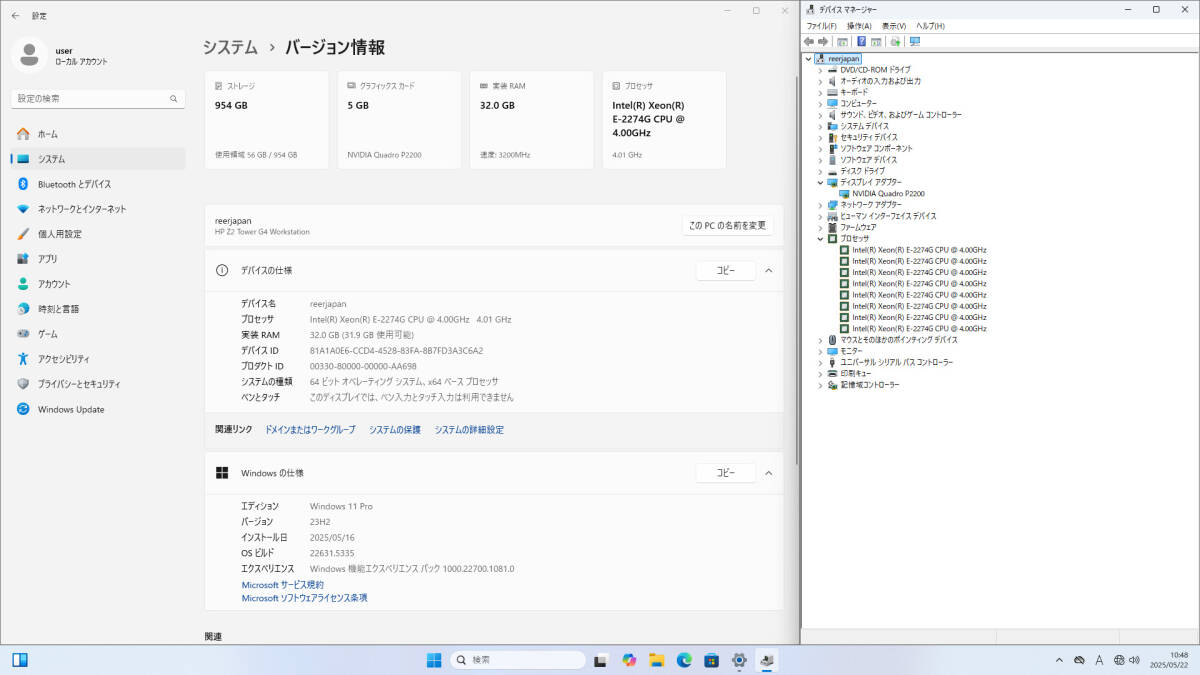
Task: Expand the ネットワーク アダプター tree node
Action: [820, 204]
